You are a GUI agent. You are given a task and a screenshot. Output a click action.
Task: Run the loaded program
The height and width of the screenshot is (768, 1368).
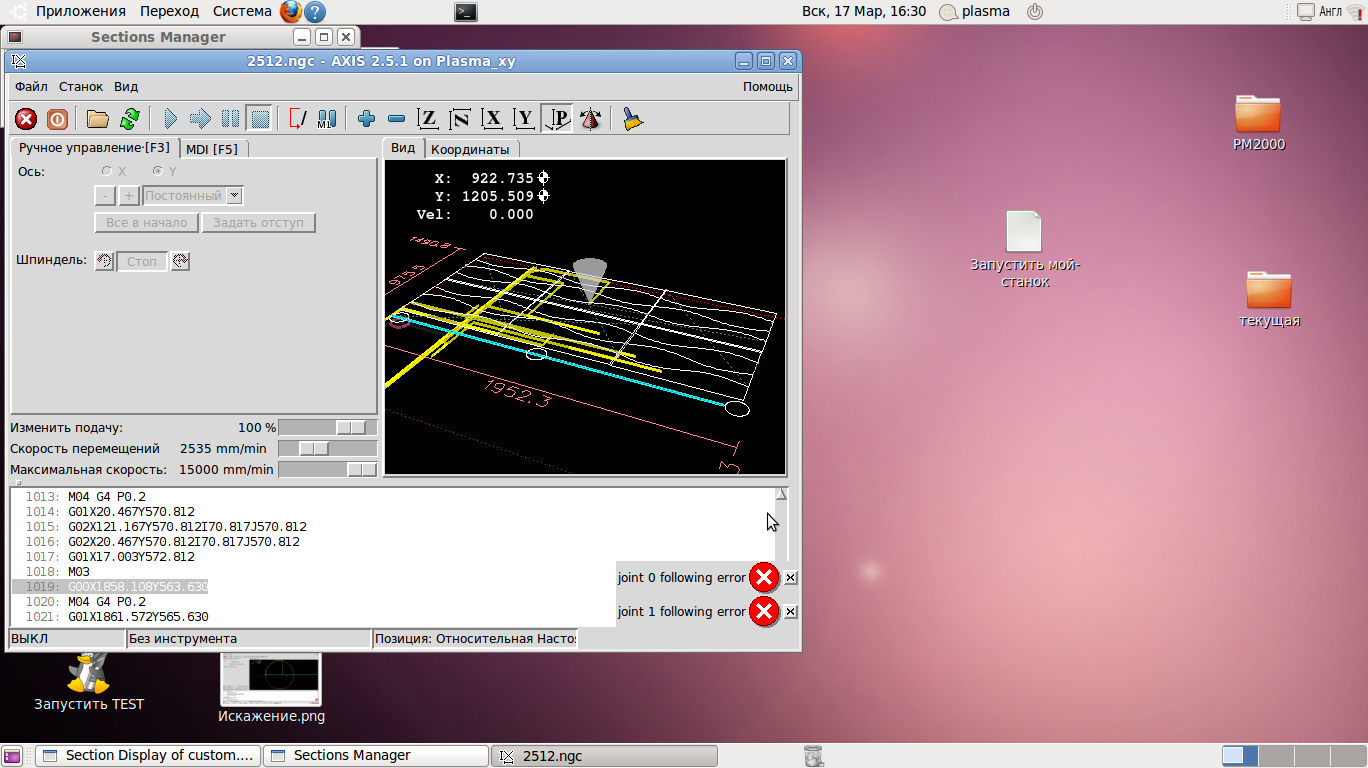169,120
